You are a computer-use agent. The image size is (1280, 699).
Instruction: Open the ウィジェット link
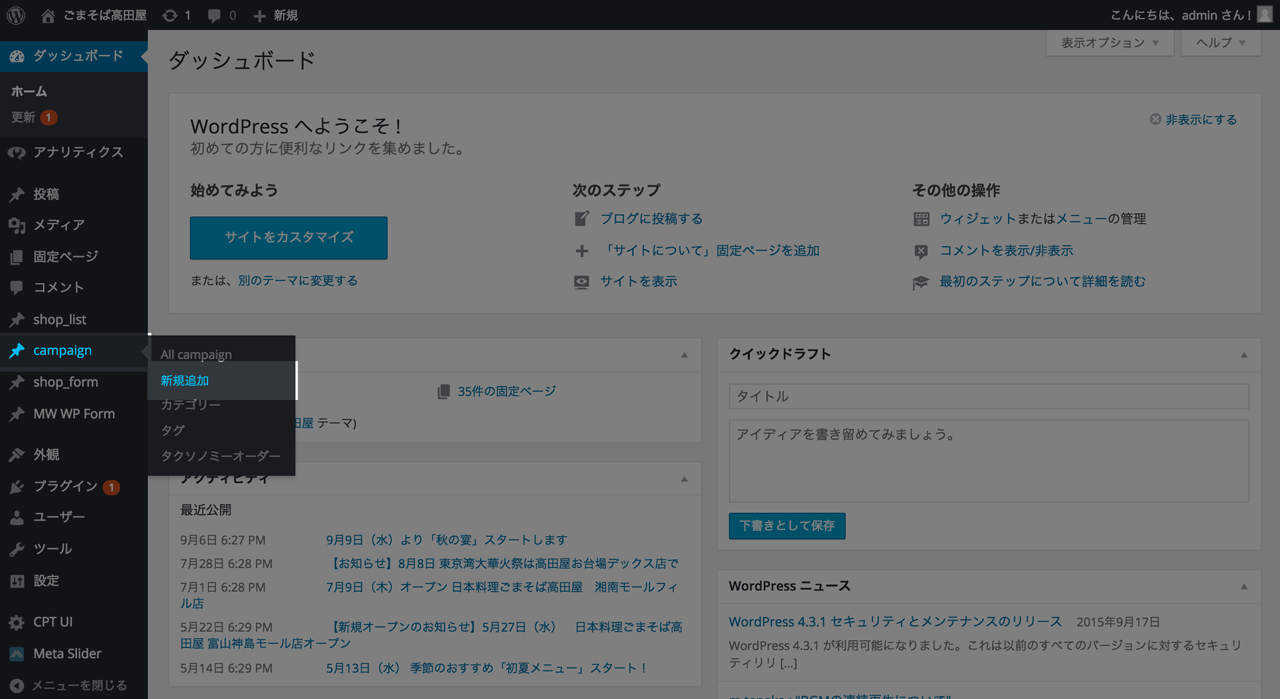[978, 219]
